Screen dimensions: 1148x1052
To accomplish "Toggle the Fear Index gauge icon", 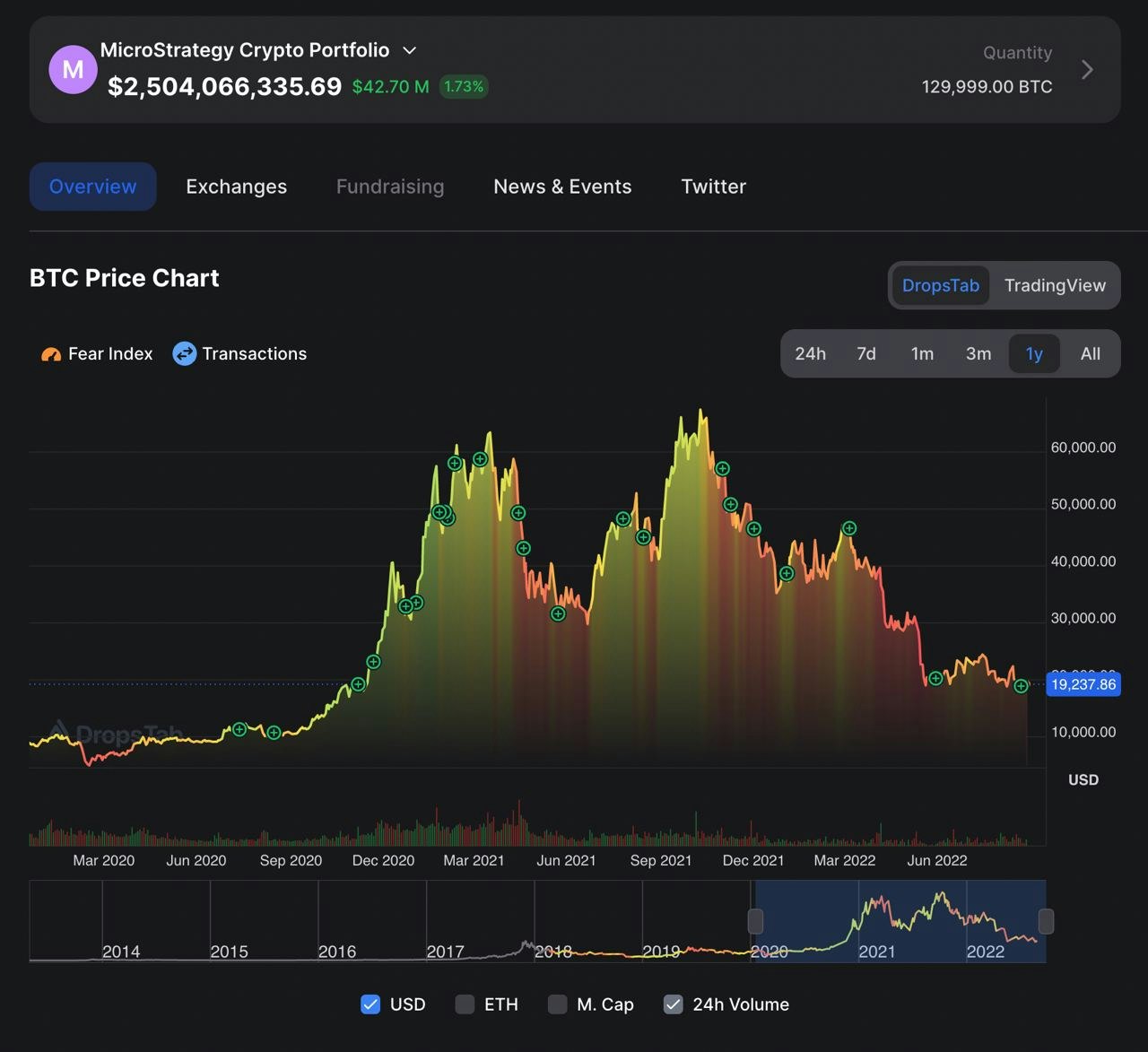I will click(51, 354).
